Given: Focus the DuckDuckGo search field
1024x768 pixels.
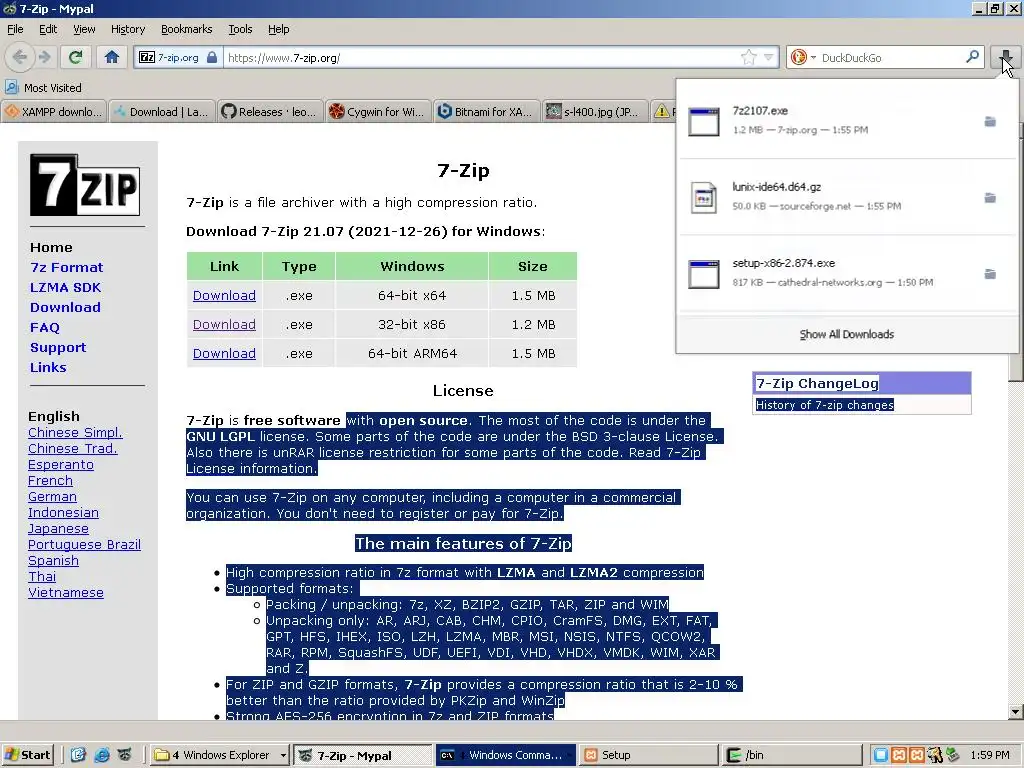Looking at the screenshot, I should pos(891,57).
